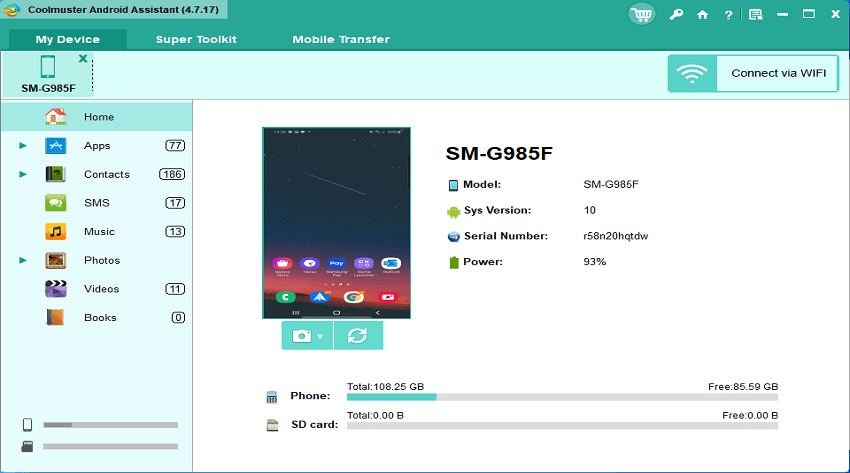Click the Apps count badge 77
This screenshot has width=850, height=473.
point(175,146)
